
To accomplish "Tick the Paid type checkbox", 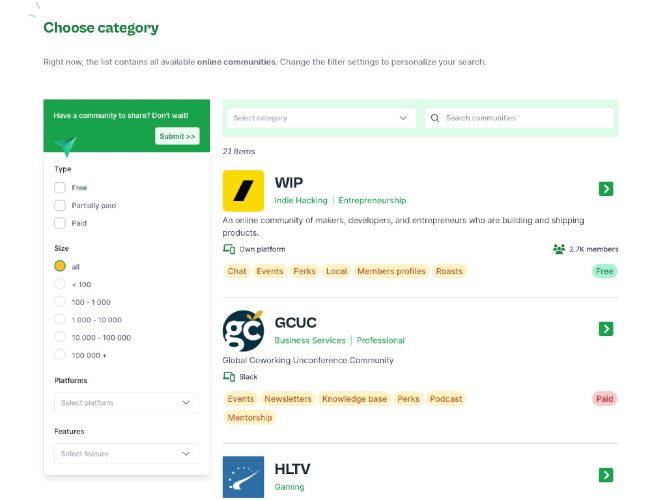I will coord(60,223).
